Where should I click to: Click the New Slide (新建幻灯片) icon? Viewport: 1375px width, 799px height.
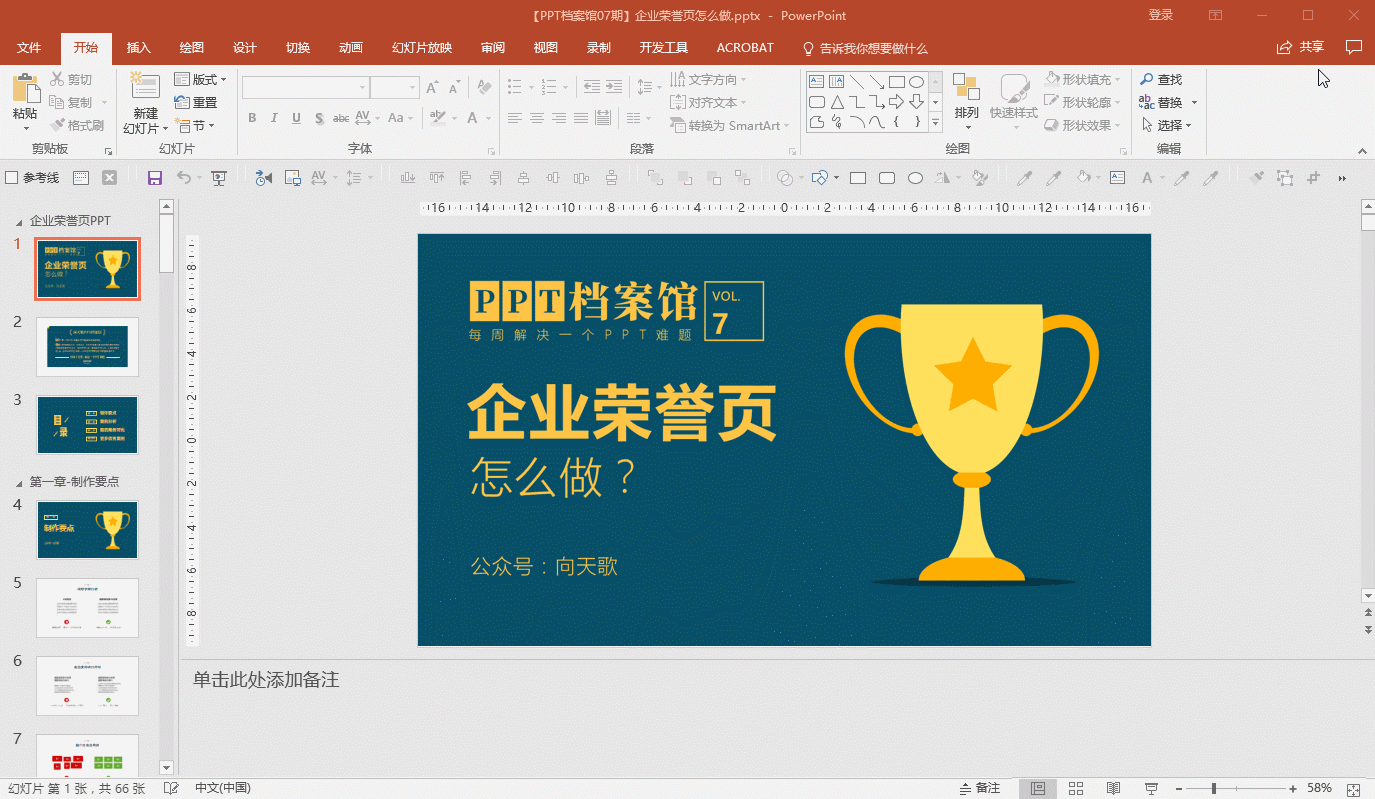click(145, 89)
